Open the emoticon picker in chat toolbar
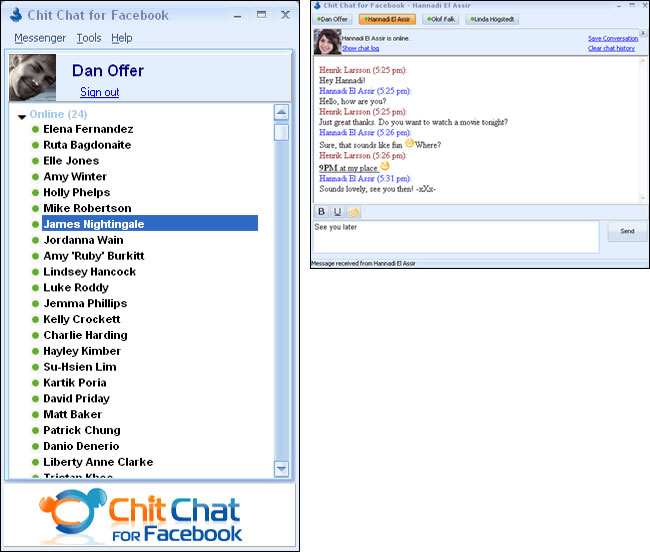650x552 pixels. tap(353, 212)
